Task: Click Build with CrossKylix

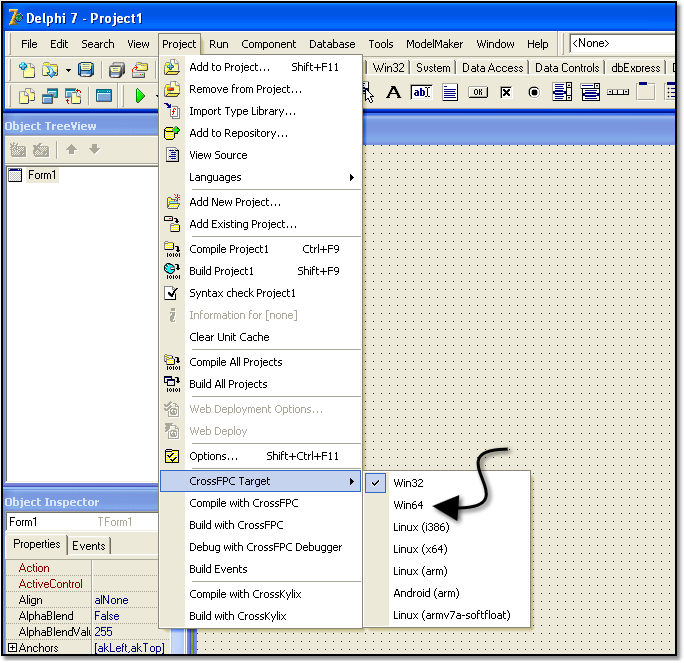Action: [260, 616]
